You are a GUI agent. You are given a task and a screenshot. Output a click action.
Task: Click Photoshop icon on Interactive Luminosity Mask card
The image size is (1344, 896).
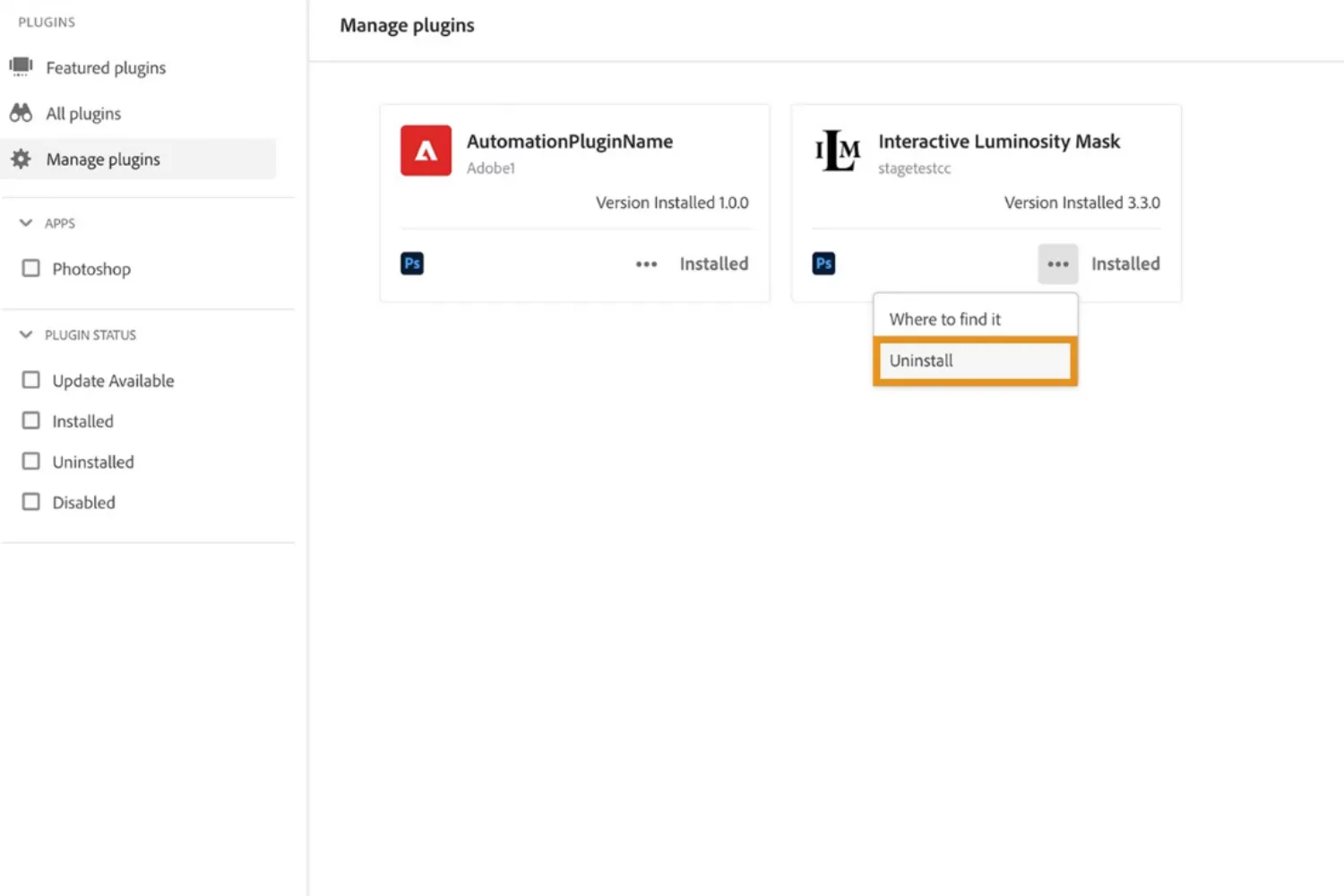[x=823, y=263]
